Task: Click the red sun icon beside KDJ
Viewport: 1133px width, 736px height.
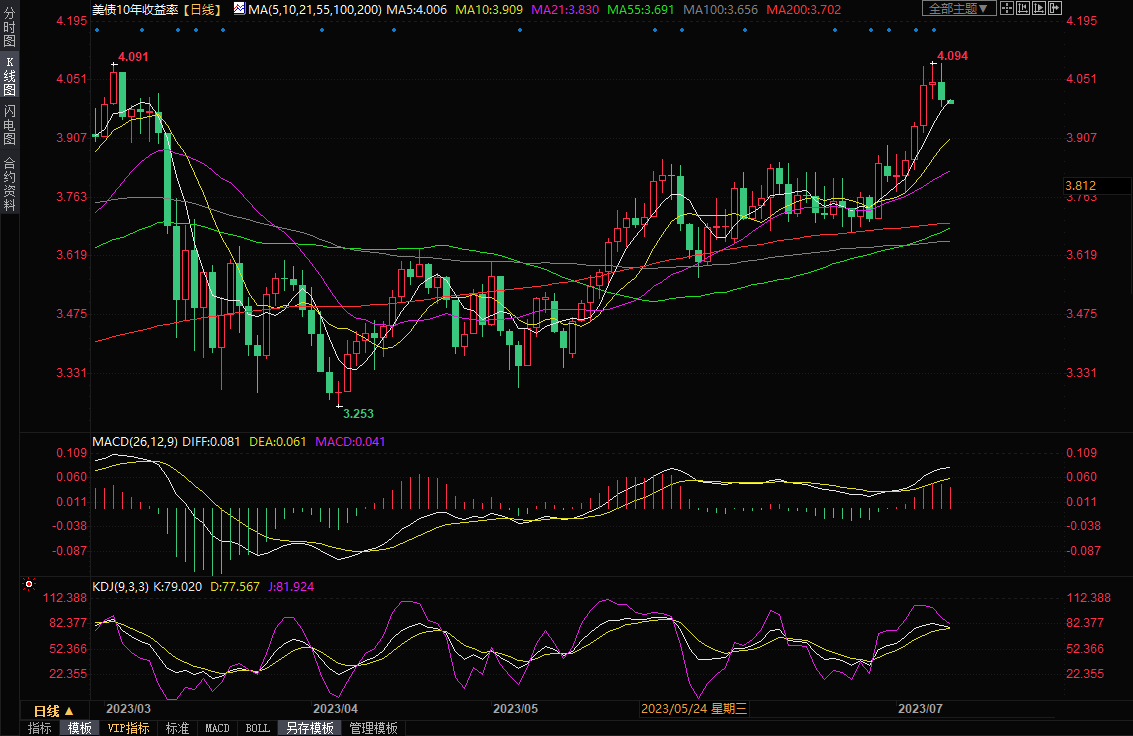Action: 28,584
